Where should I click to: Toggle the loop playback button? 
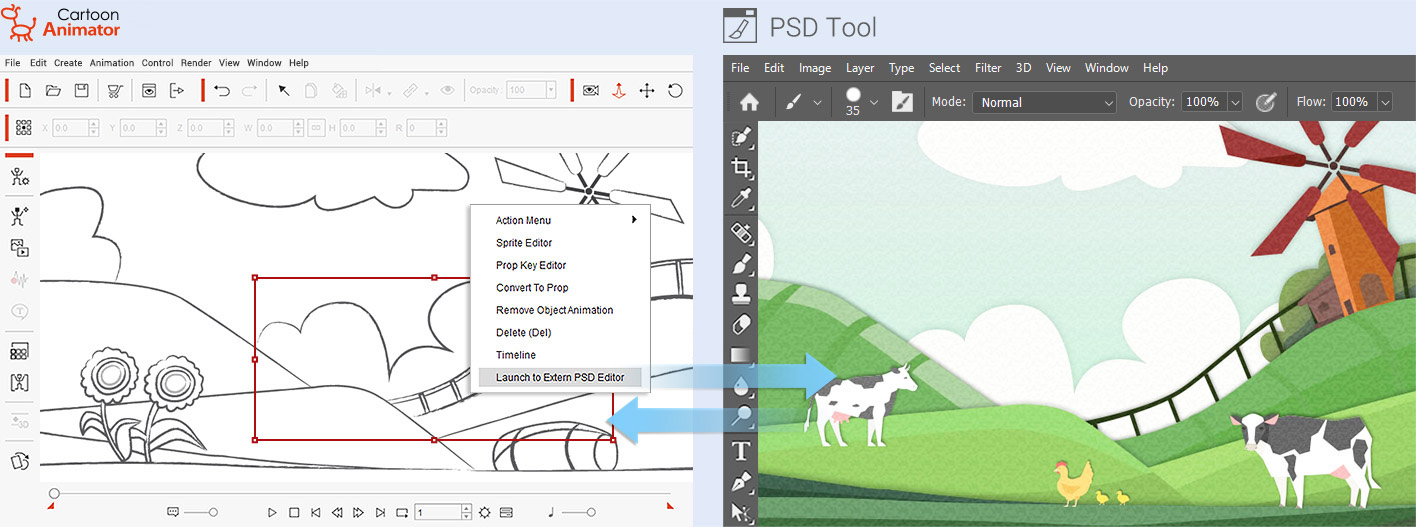pyautogui.click(x=402, y=512)
